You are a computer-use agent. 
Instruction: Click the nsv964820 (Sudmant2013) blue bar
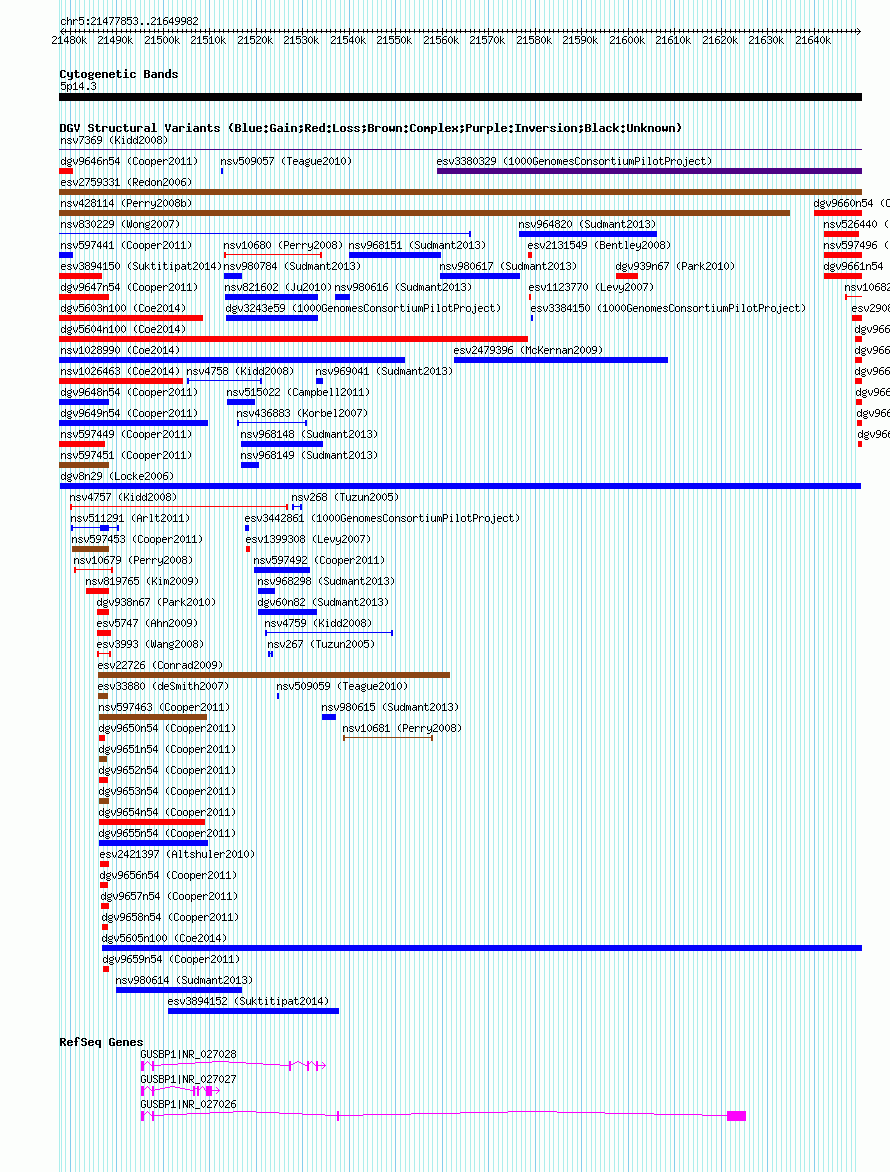588,234
